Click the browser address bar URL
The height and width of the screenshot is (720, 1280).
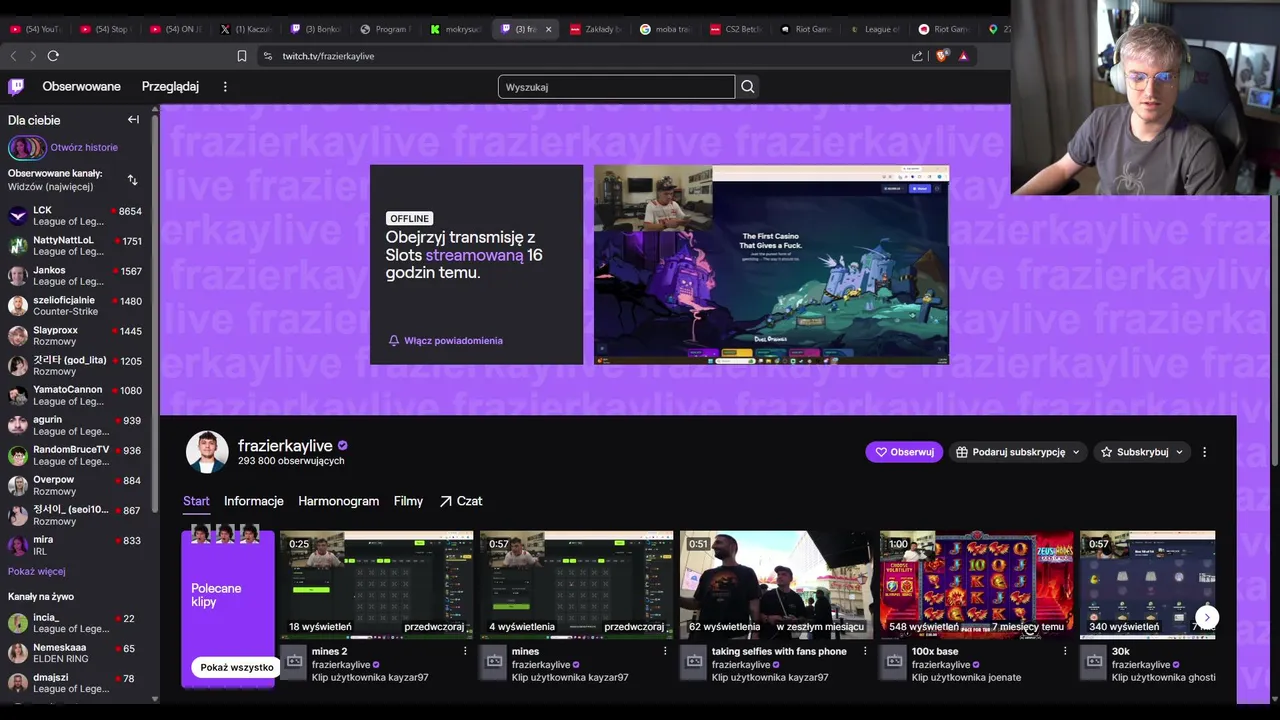[x=328, y=56]
